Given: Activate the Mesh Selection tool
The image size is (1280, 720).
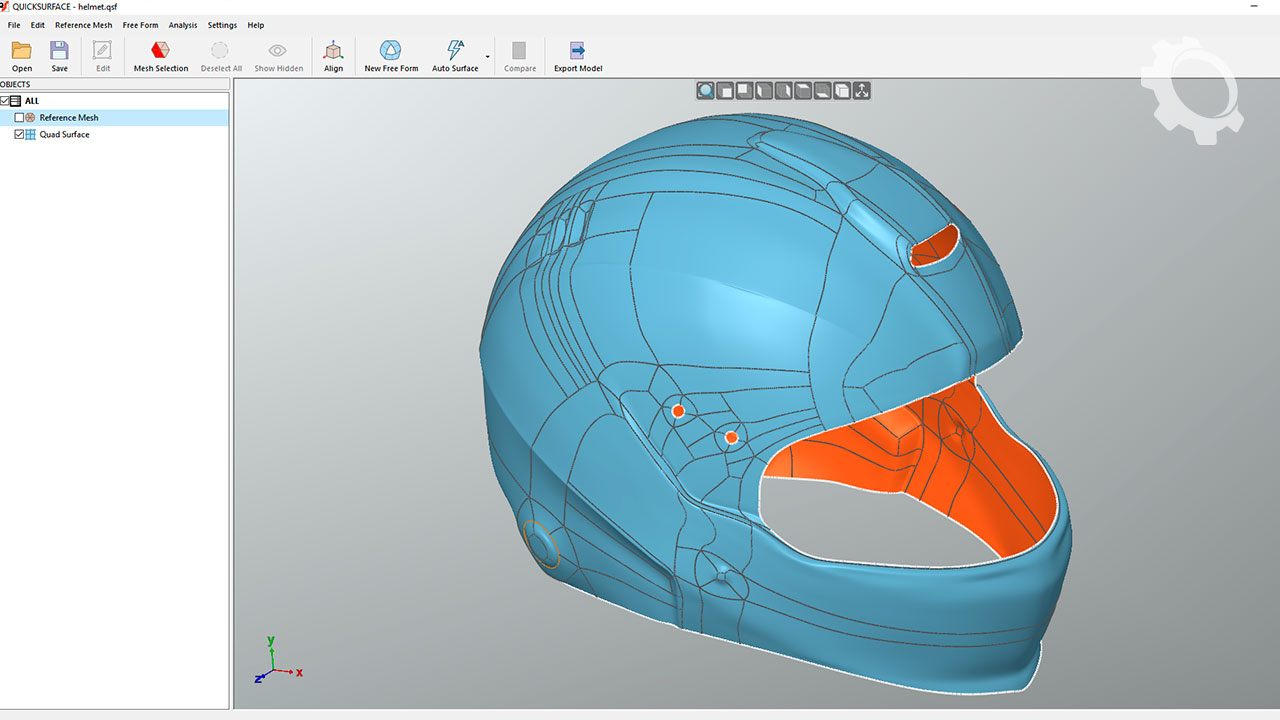Looking at the screenshot, I should click(x=160, y=51).
